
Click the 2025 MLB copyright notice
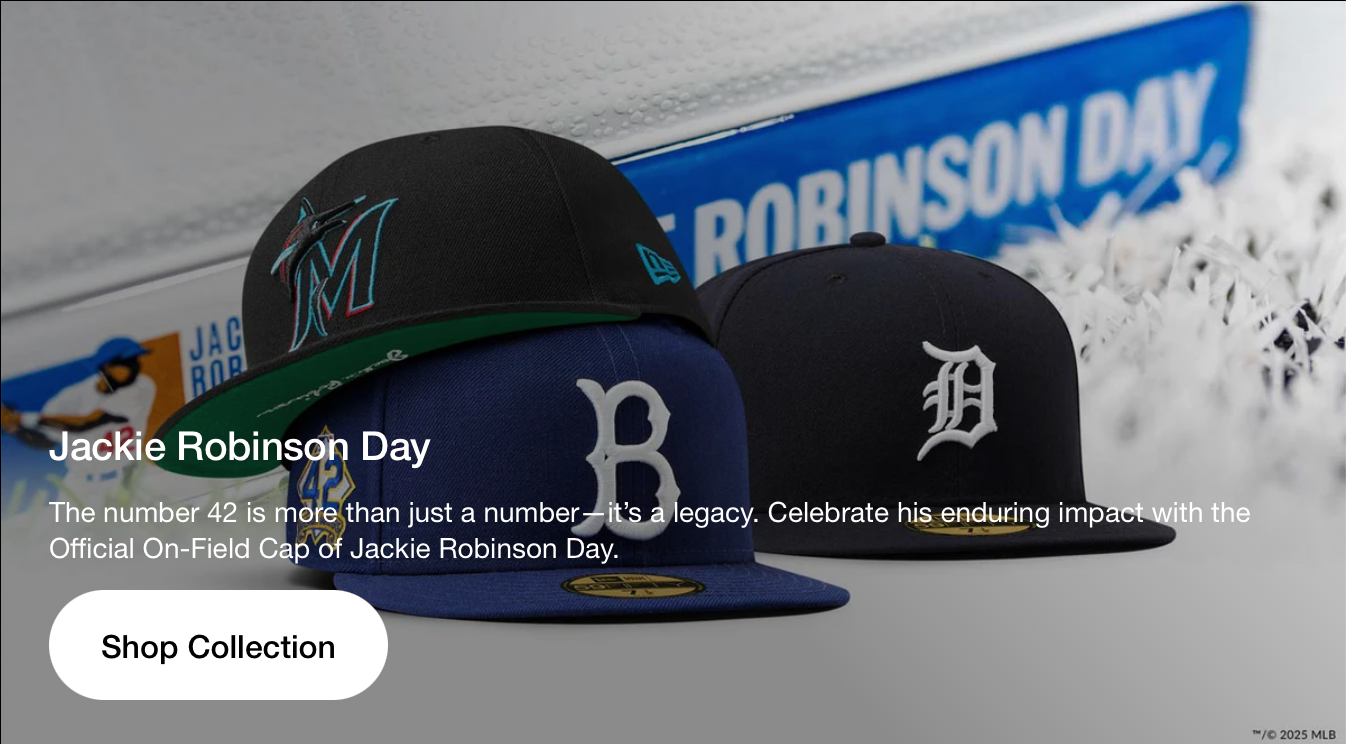coord(1293,734)
